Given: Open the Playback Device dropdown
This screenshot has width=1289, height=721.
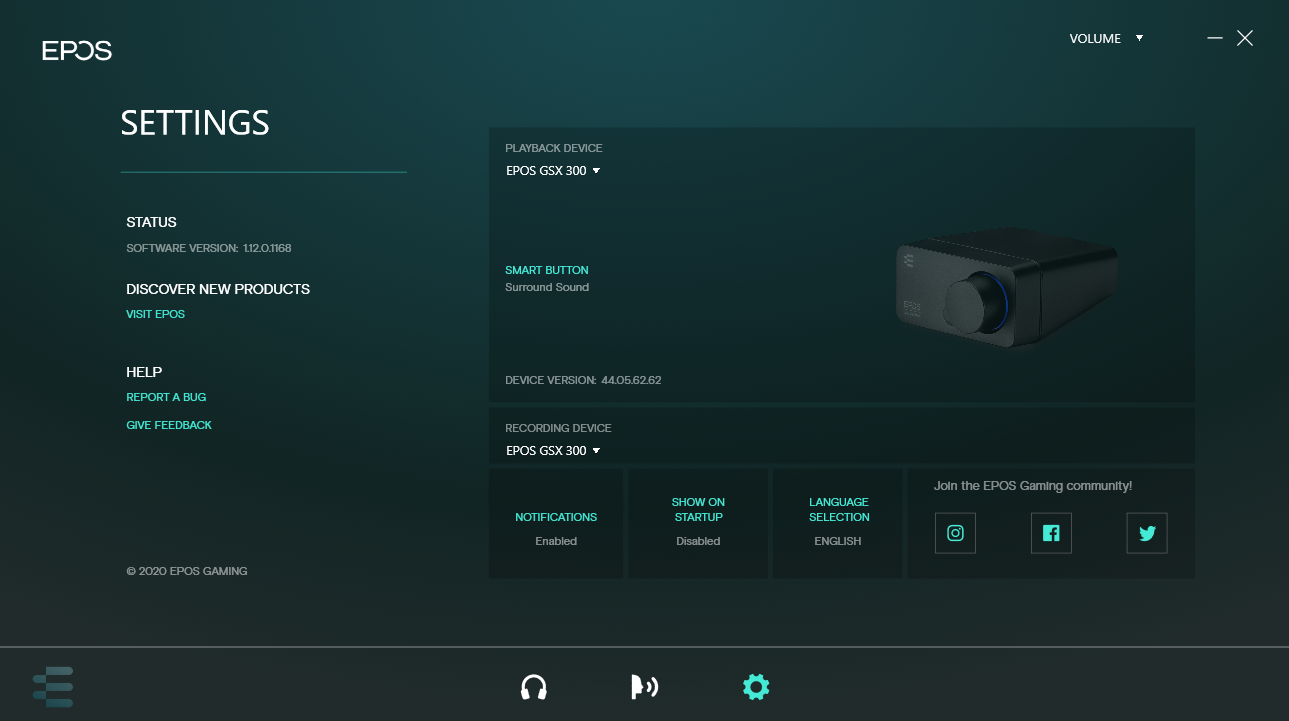Looking at the screenshot, I should tap(553, 171).
